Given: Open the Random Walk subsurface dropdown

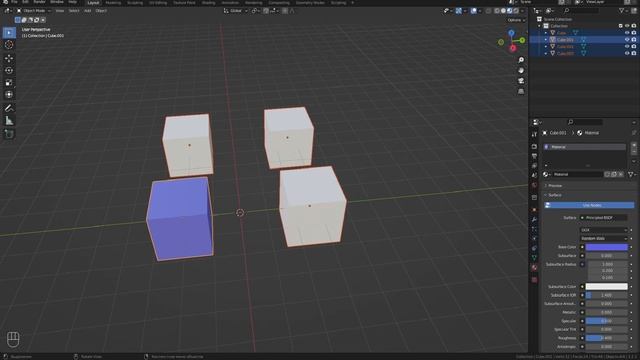Looking at the screenshot, I should 603,239.
